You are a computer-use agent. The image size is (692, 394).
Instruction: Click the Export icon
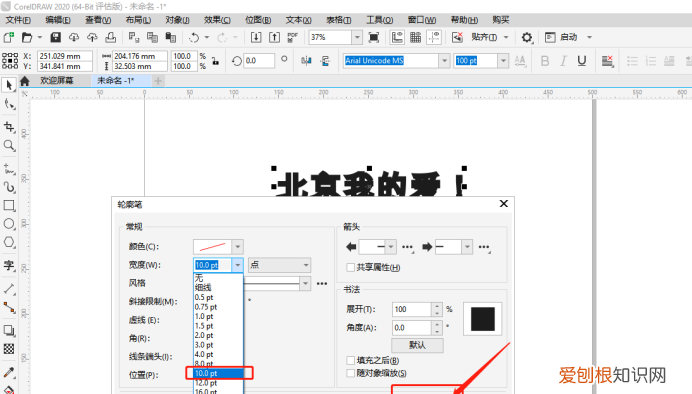coord(275,38)
